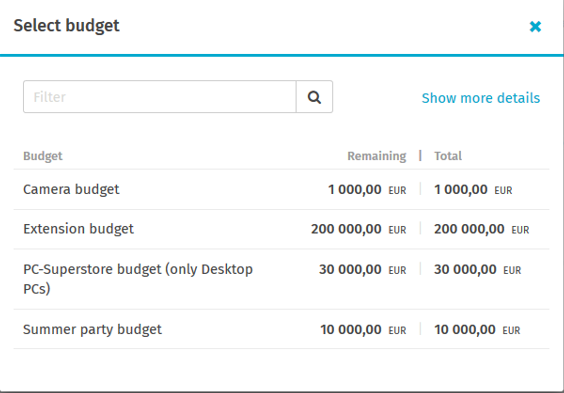Click the Select budget dialog title

67,26
